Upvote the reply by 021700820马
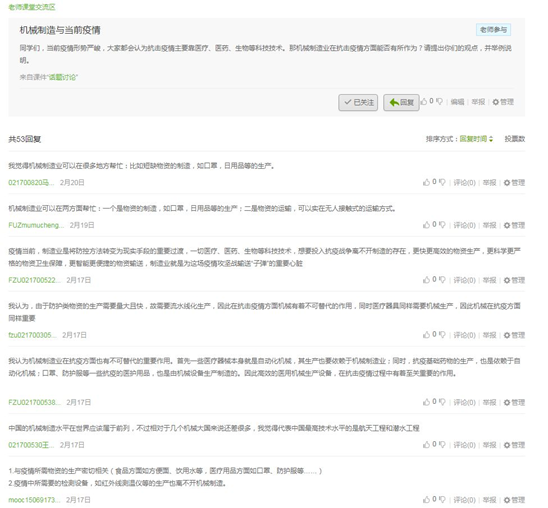The width and height of the screenshot is (548, 508). click(x=426, y=182)
